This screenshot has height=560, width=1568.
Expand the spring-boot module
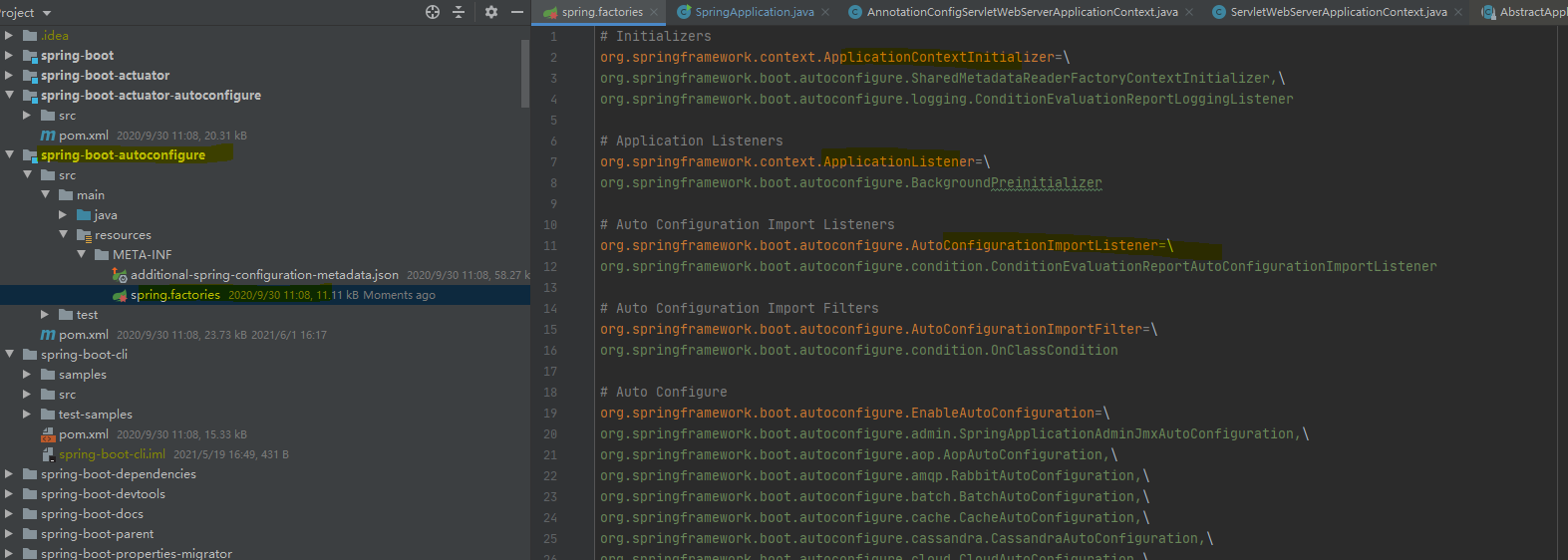(9, 55)
